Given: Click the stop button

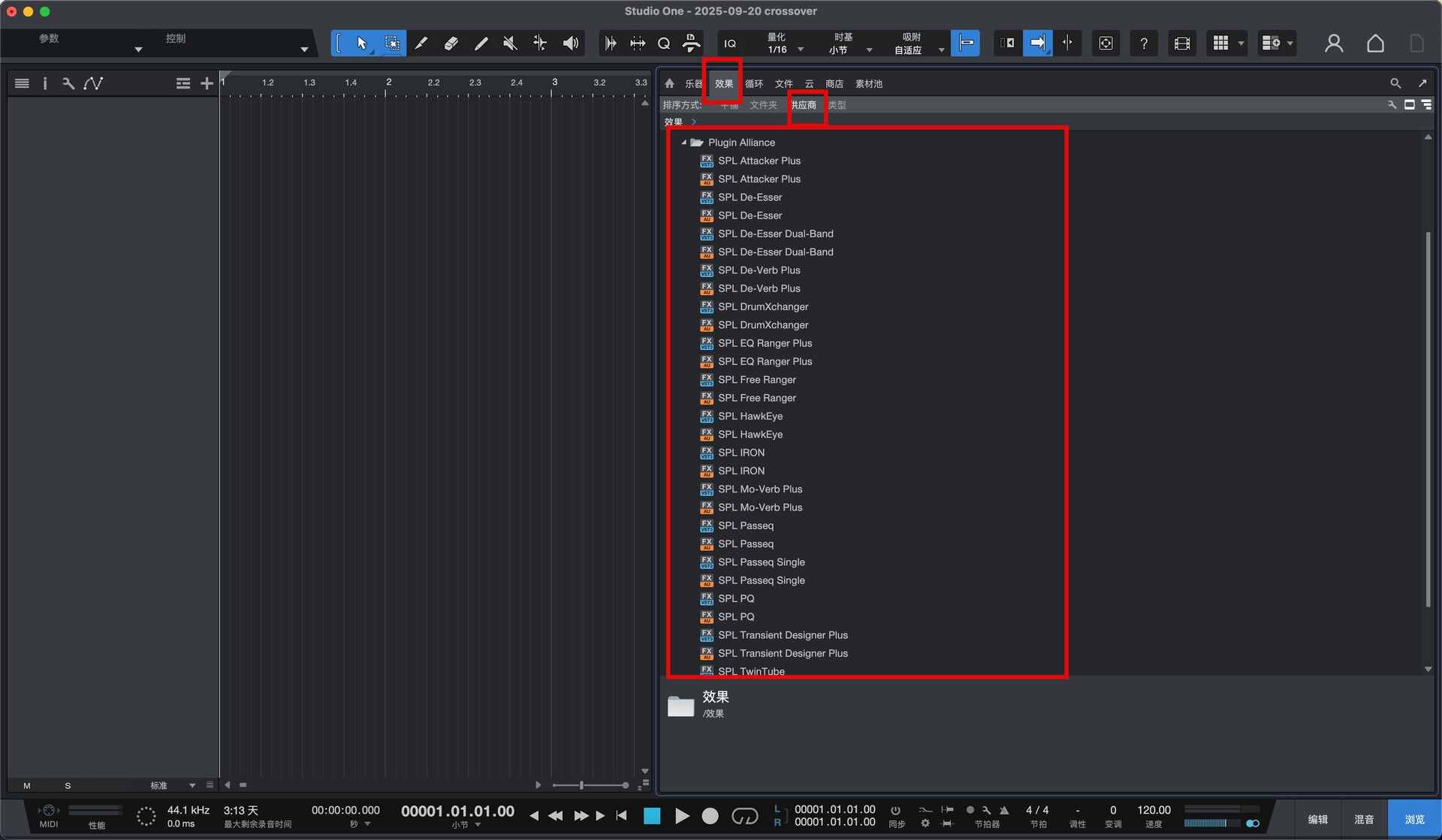Looking at the screenshot, I should (x=652, y=816).
